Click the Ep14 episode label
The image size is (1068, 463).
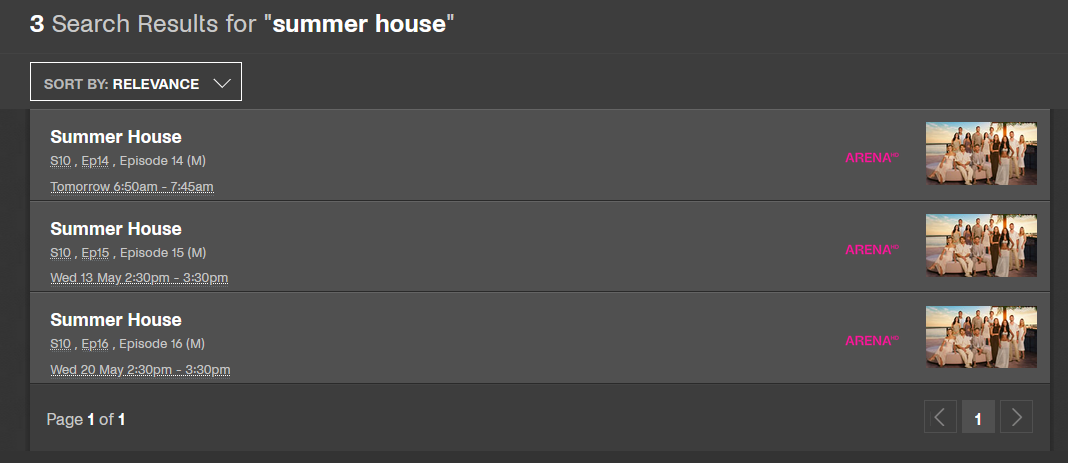(x=95, y=161)
